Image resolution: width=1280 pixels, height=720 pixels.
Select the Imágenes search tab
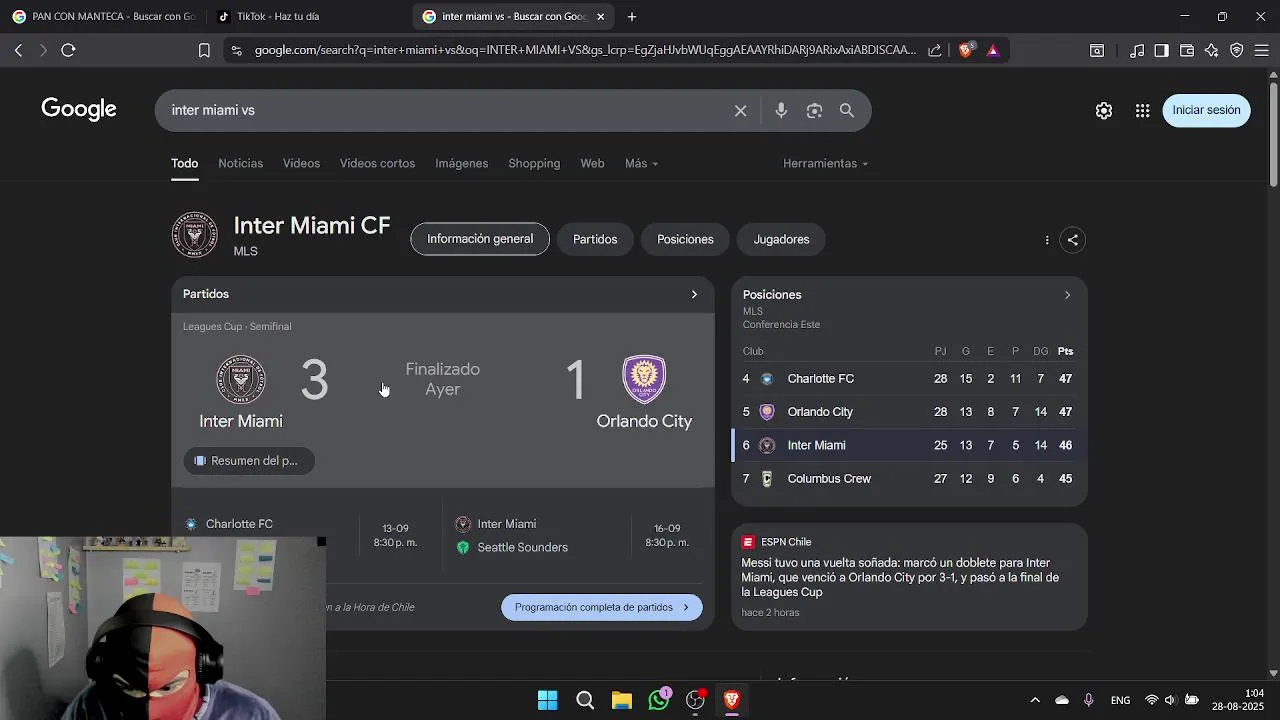coord(462,163)
